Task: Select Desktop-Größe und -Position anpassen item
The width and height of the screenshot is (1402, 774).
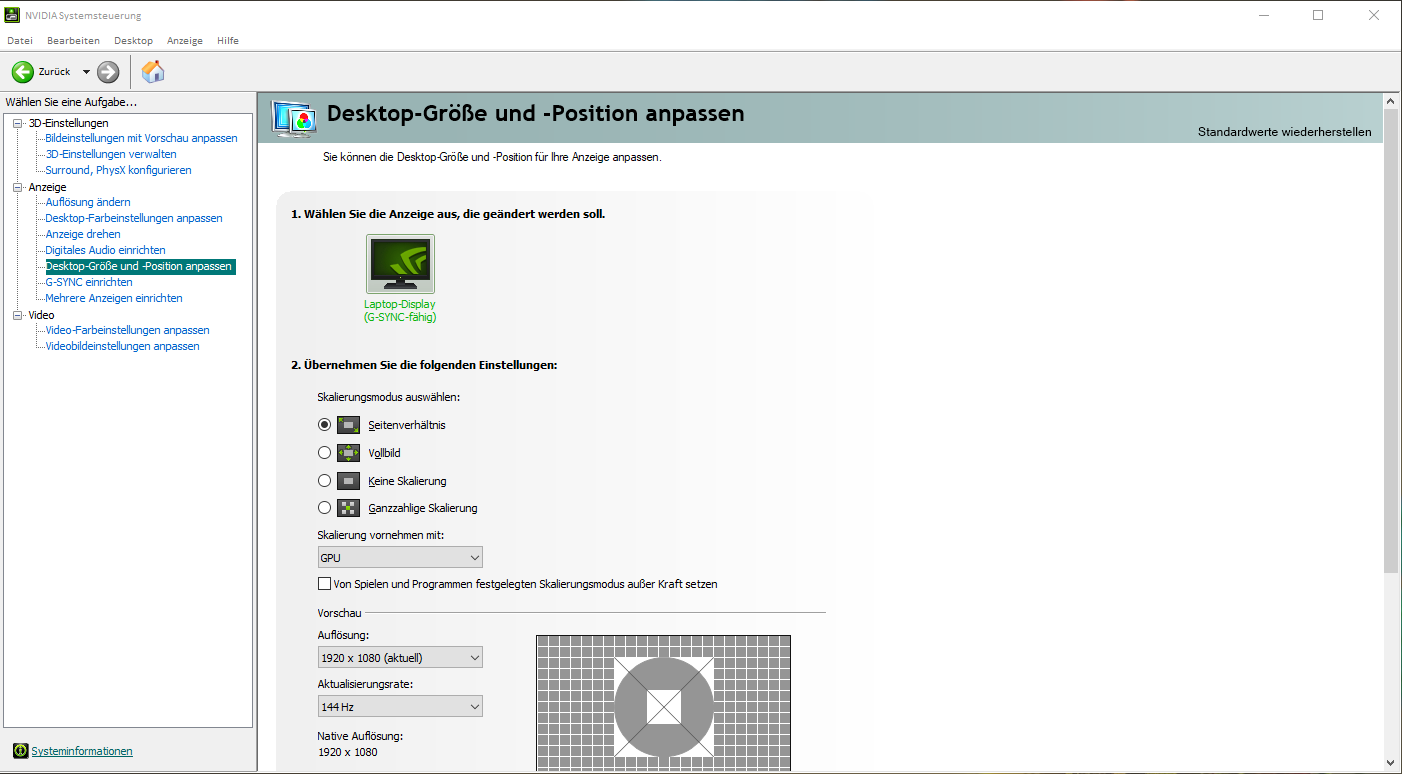Action: coord(140,266)
